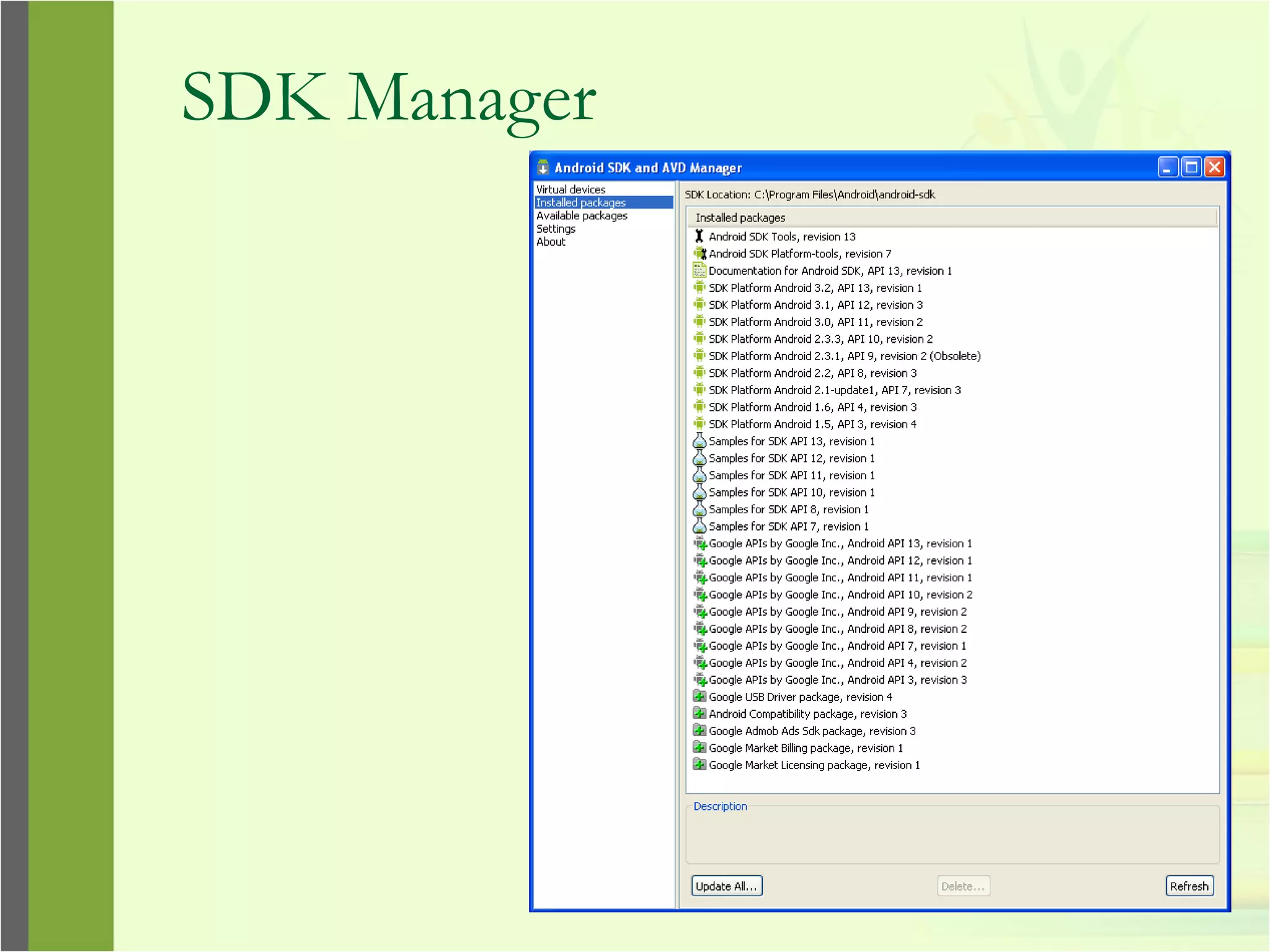Click the SDK Platform Android 1.5 icon
This screenshot has height=952, width=1270.
coord(699,424)
